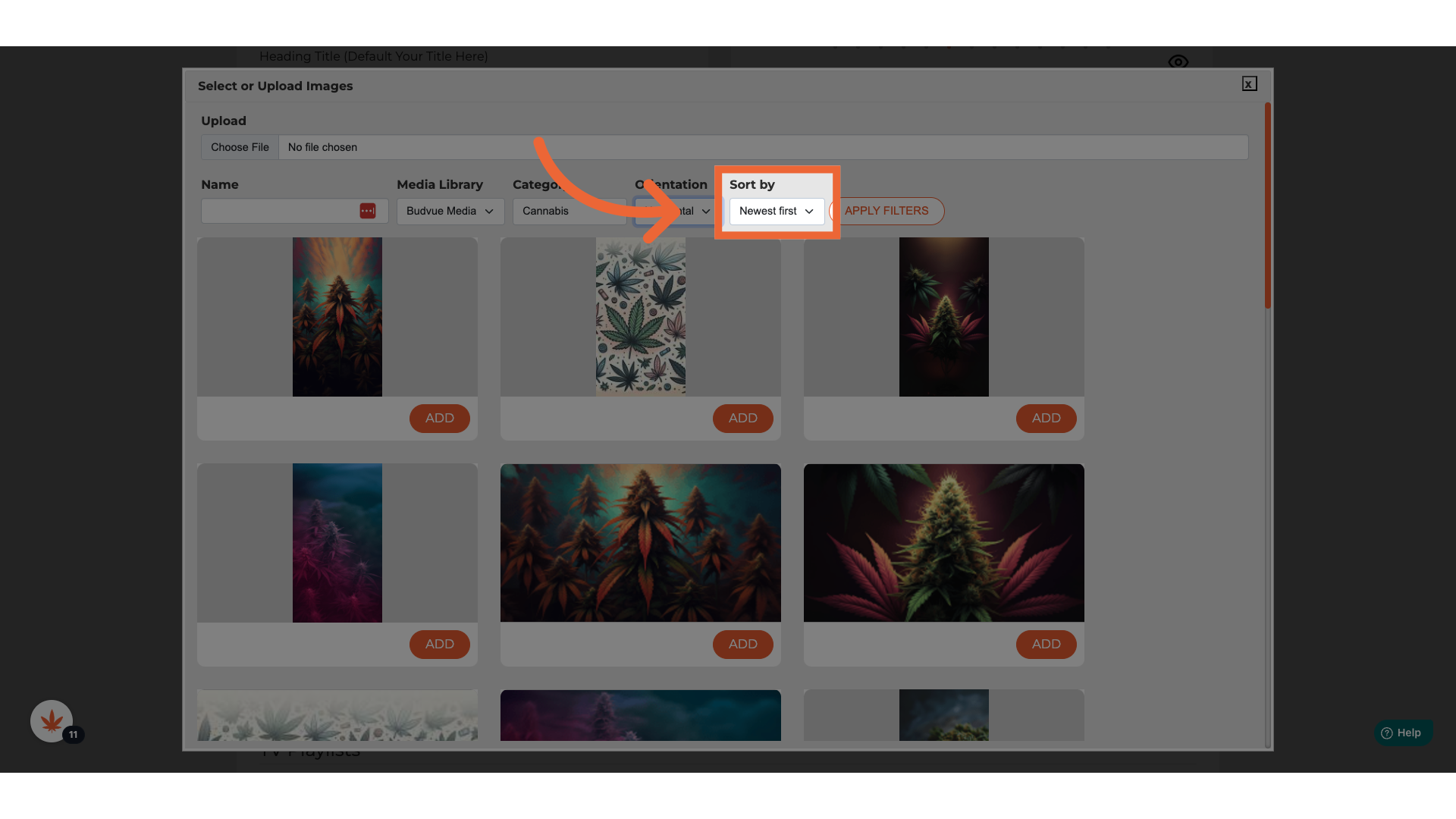
Task: Select the wide pink-leaf bud thumbnail
Action: pos(943,543)
